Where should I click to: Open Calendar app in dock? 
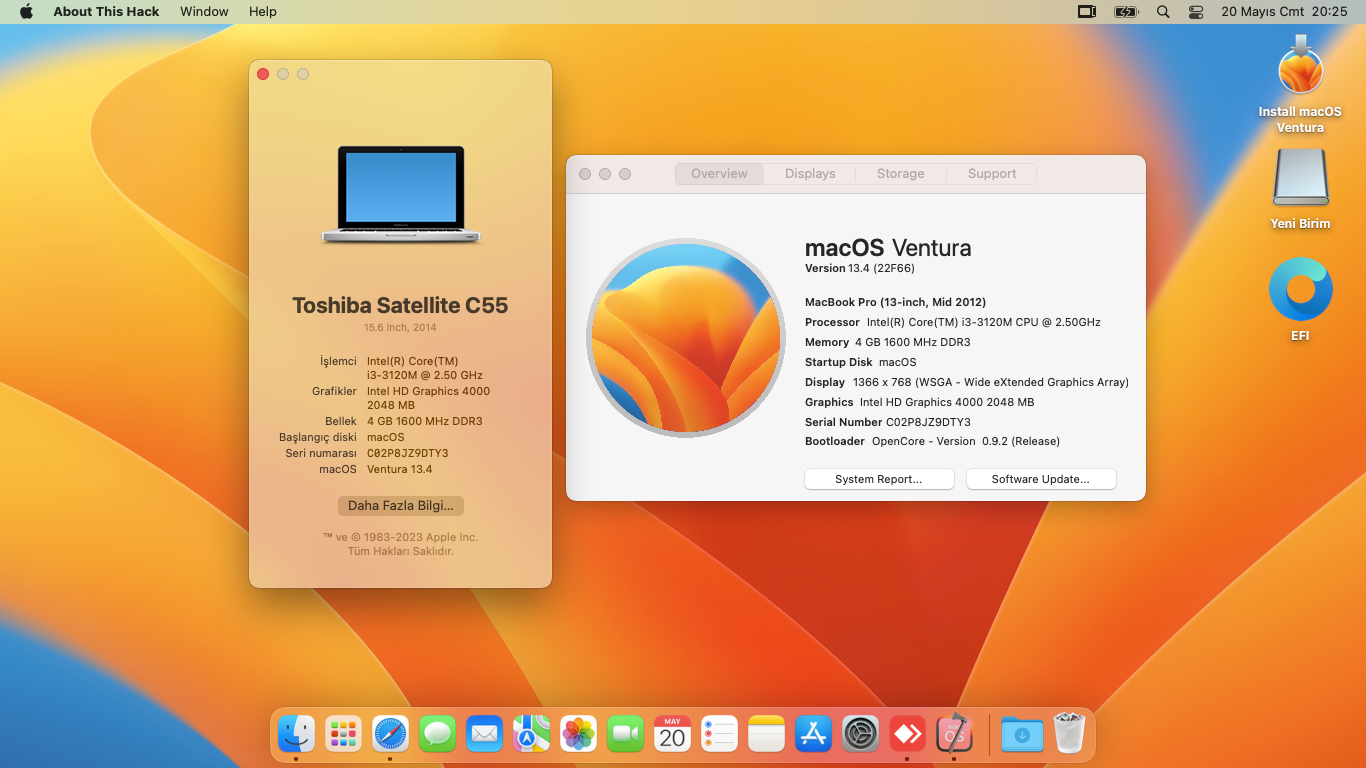672,735
